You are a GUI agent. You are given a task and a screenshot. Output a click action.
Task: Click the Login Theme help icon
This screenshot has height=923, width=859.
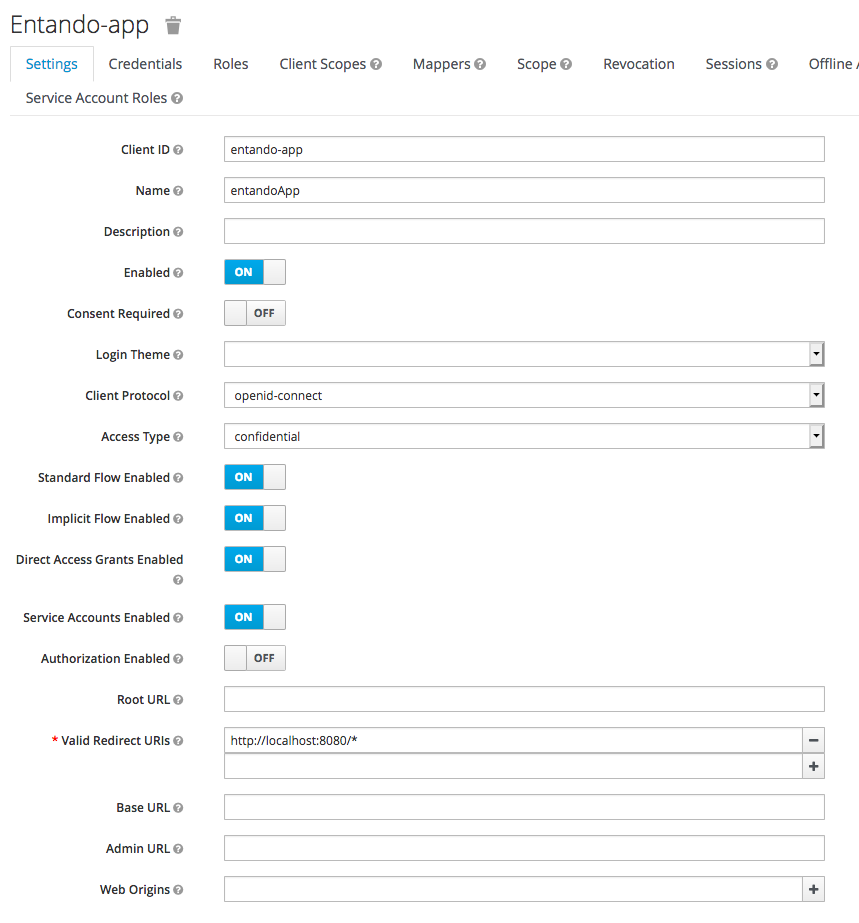click(x=178, y=355)
